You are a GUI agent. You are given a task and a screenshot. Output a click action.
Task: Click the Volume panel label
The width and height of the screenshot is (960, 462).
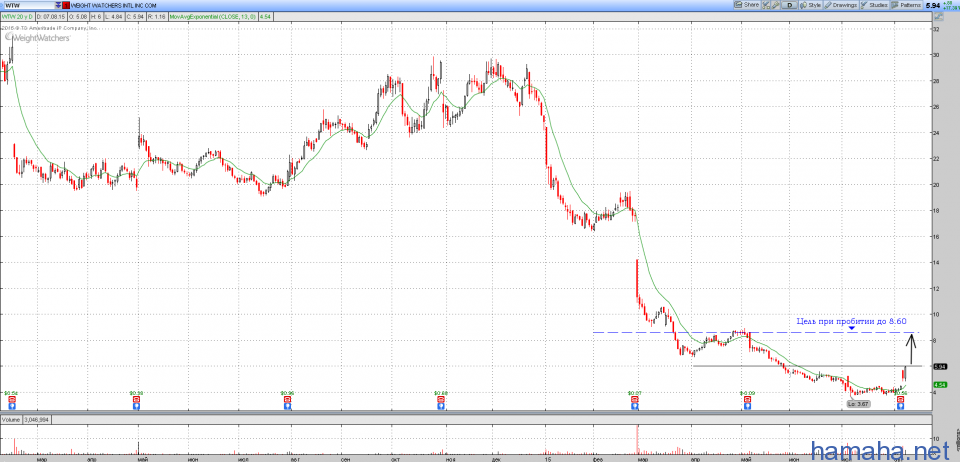click(x=11, y=420)
